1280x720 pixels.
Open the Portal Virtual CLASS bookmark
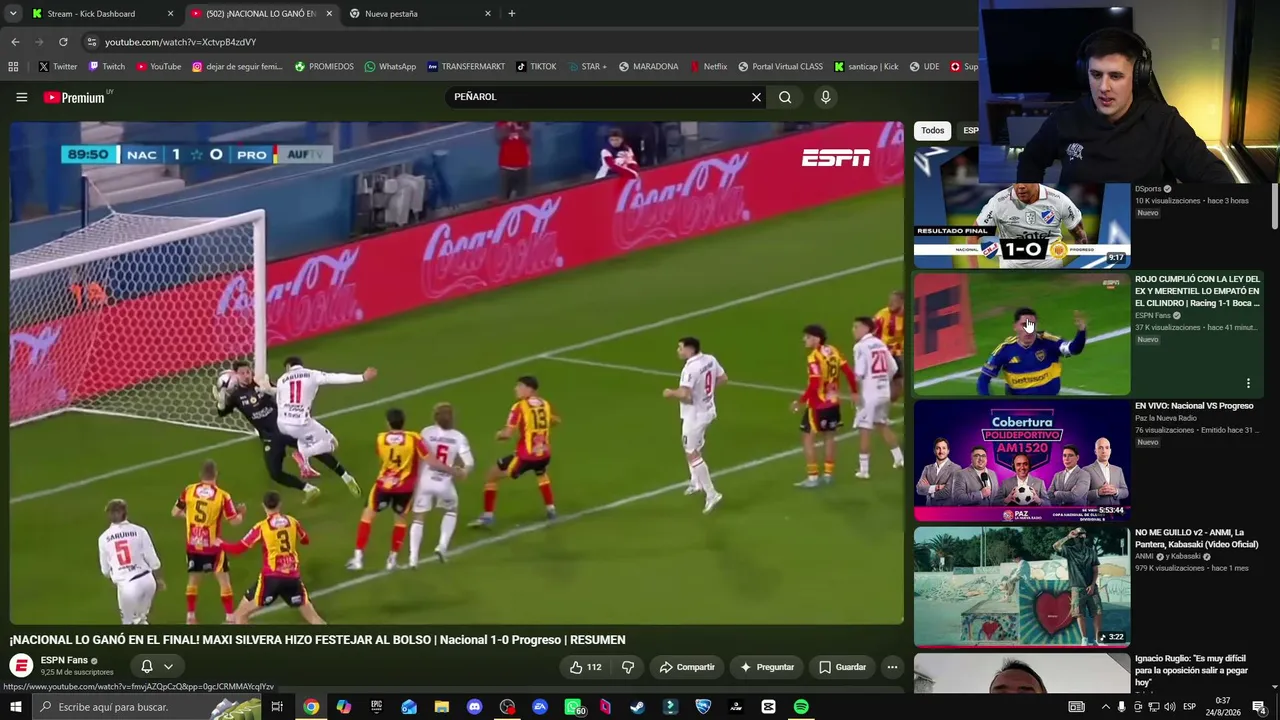[780, 67]
